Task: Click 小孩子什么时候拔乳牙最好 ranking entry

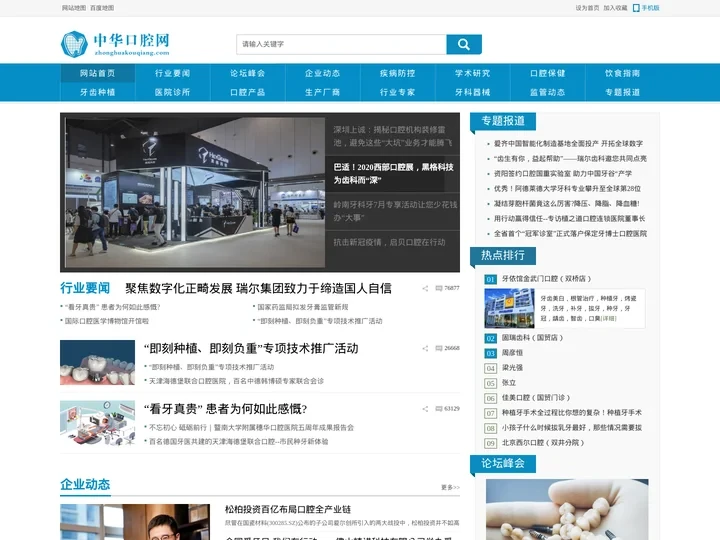Action: pos(572,428)
